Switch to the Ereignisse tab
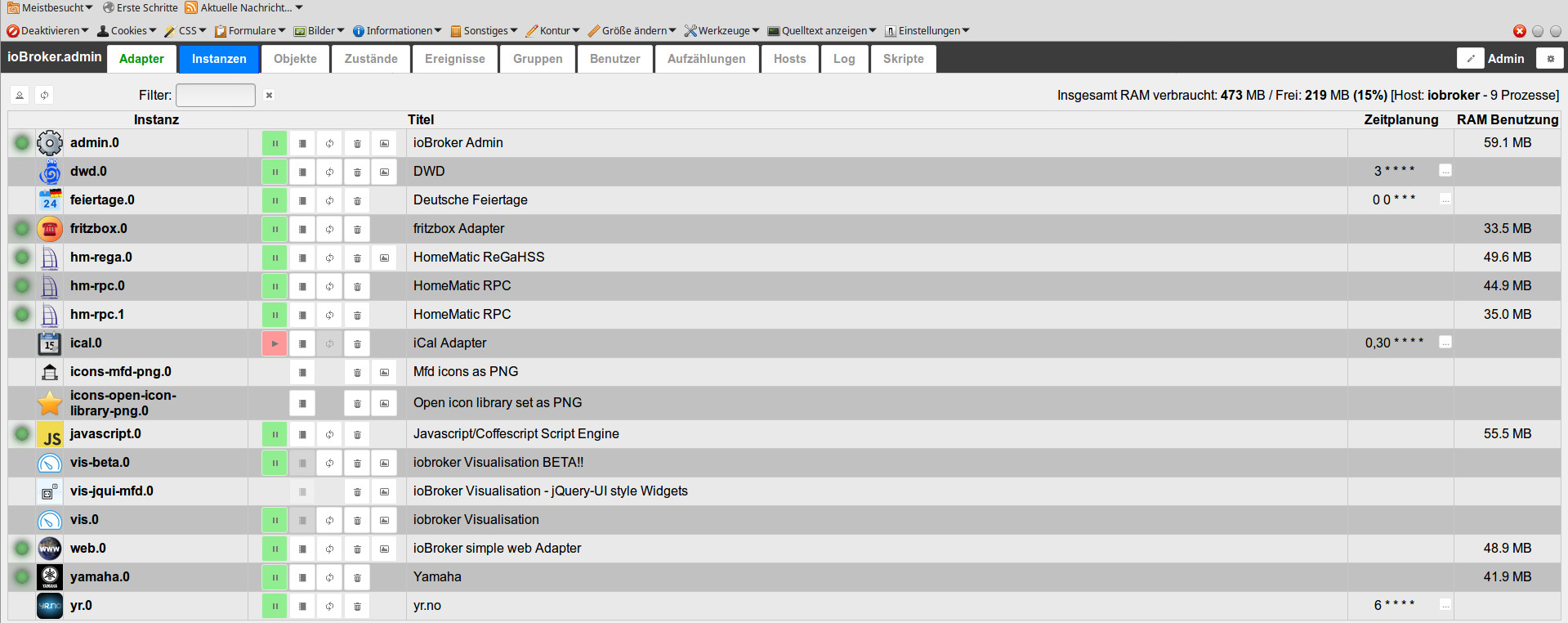Viewport: 1568px width, 623px height. point(455,59)
